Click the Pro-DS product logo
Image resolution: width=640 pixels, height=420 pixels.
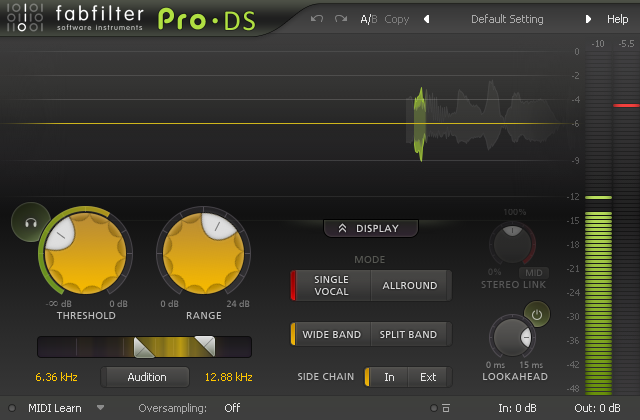point(207,19)
